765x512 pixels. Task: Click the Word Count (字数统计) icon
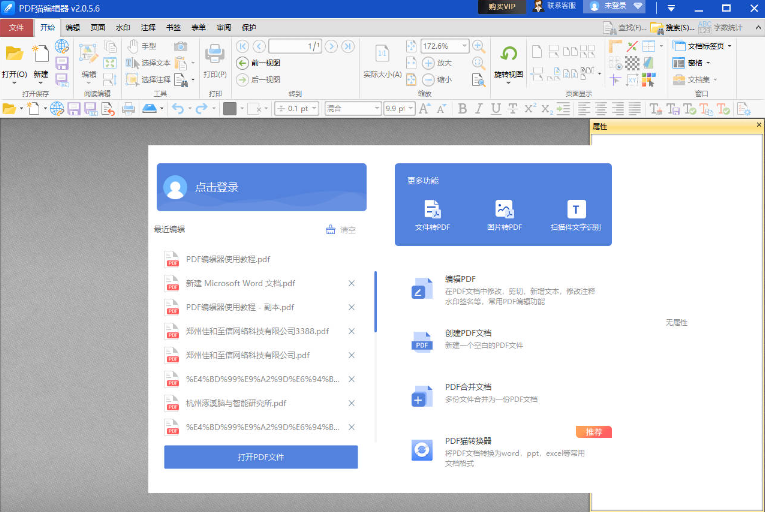tap(705, 27)
